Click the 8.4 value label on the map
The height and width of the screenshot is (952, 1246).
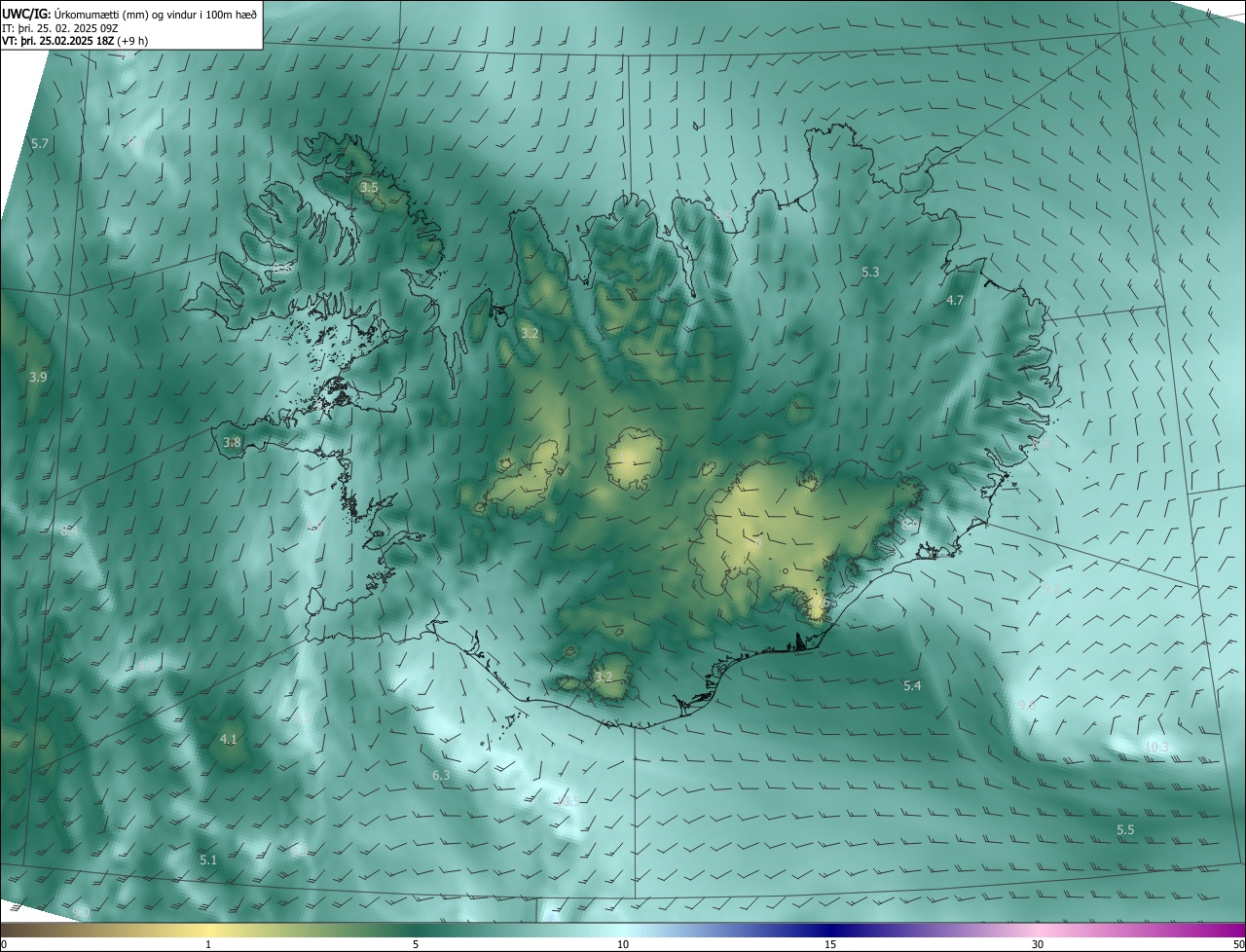tap(69, 531)
